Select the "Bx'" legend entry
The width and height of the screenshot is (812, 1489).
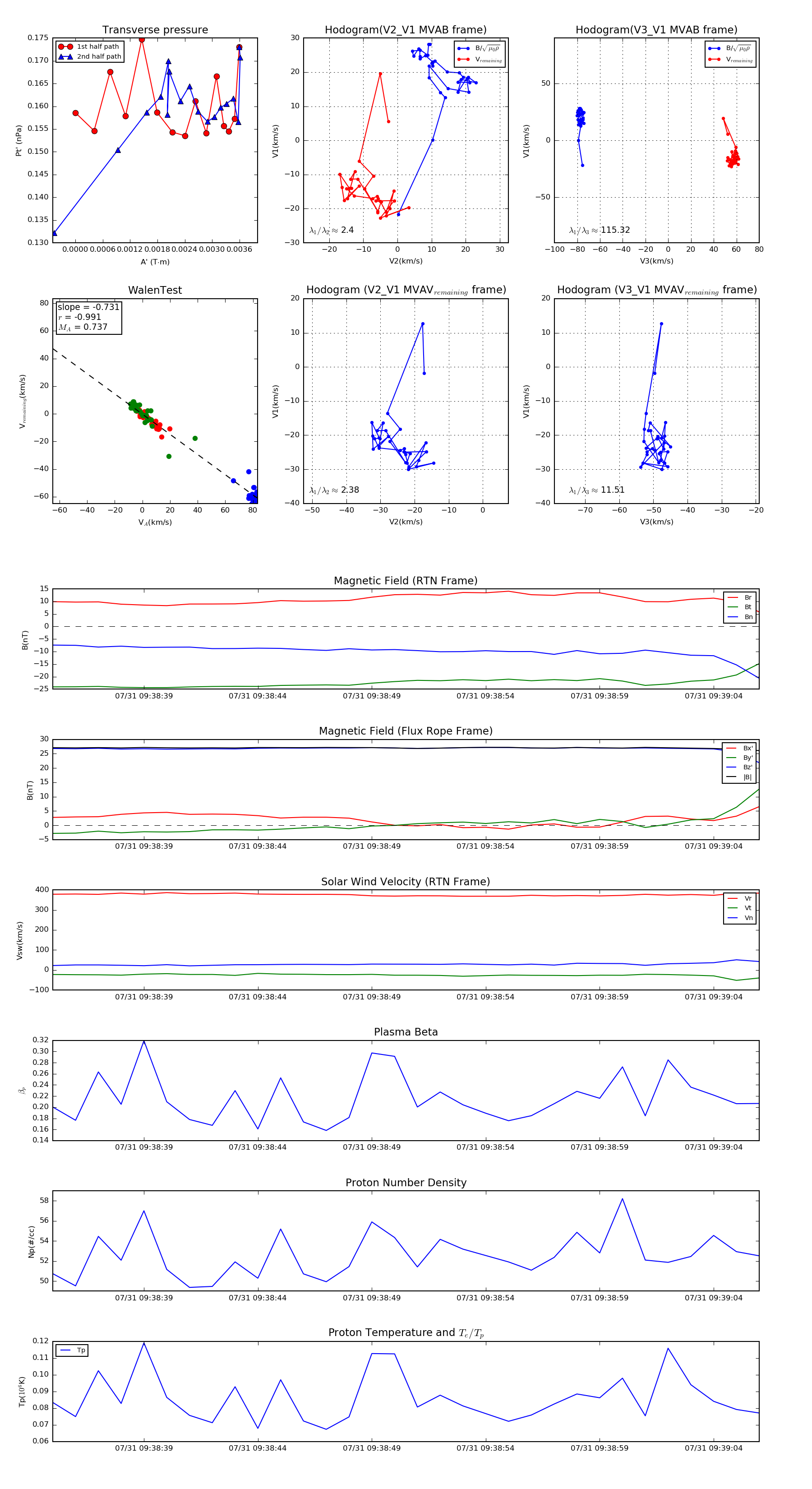[x=740, y=748]
